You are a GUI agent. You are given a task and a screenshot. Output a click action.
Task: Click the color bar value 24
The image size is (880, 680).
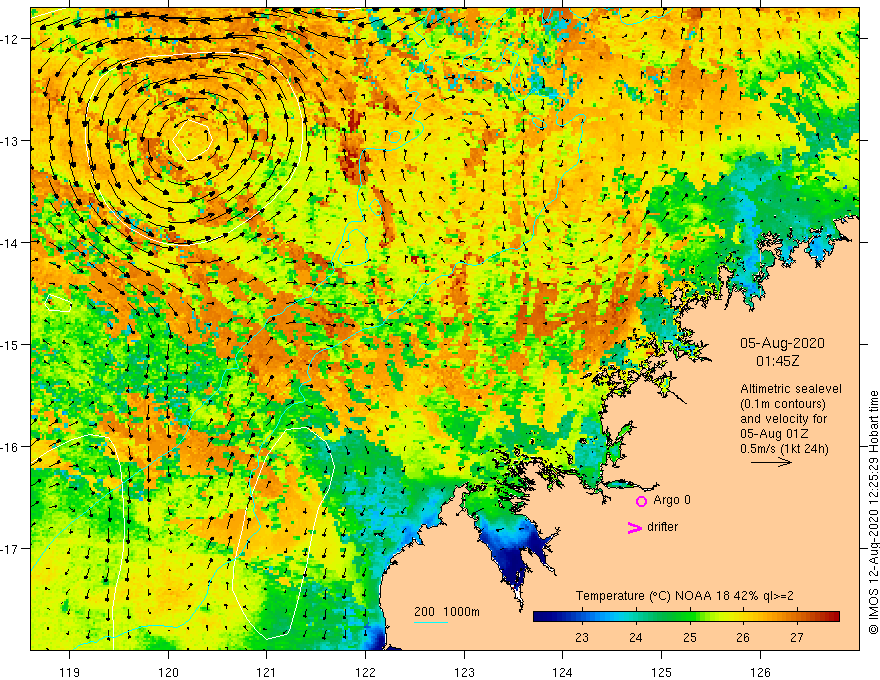click(635, 637)
